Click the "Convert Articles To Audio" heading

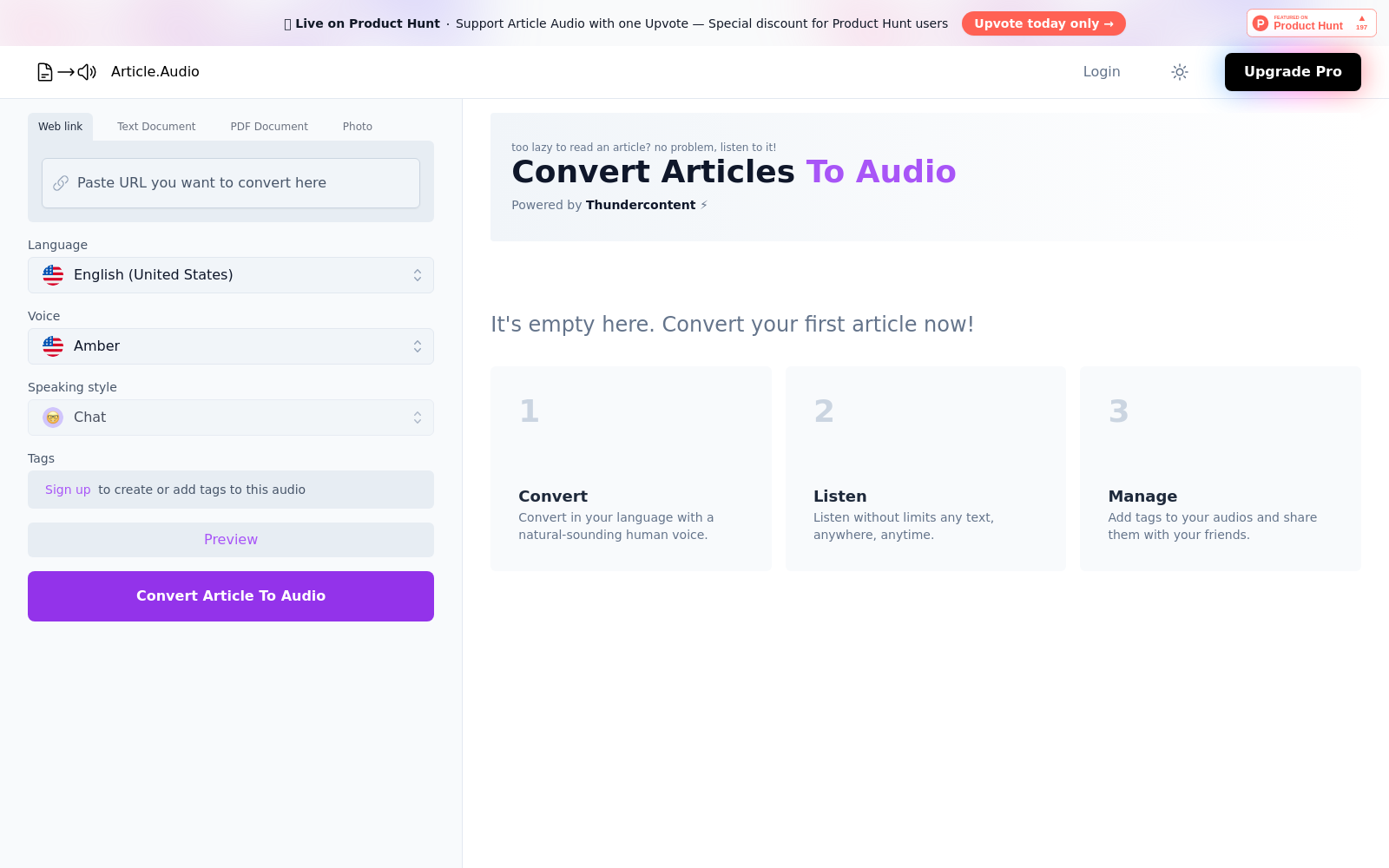coord(734,172)
